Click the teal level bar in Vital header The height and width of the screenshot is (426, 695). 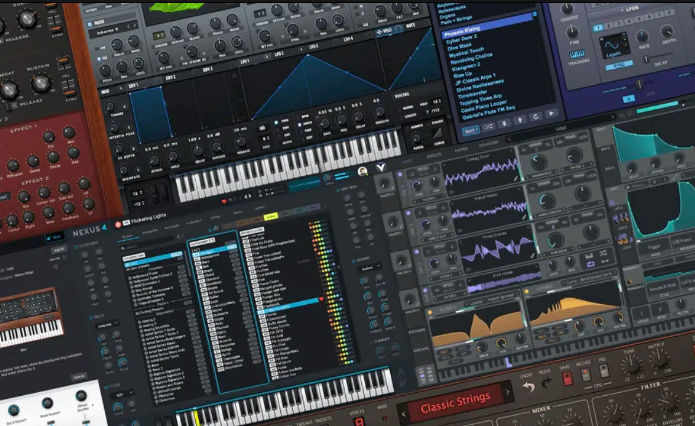(657, 107)
